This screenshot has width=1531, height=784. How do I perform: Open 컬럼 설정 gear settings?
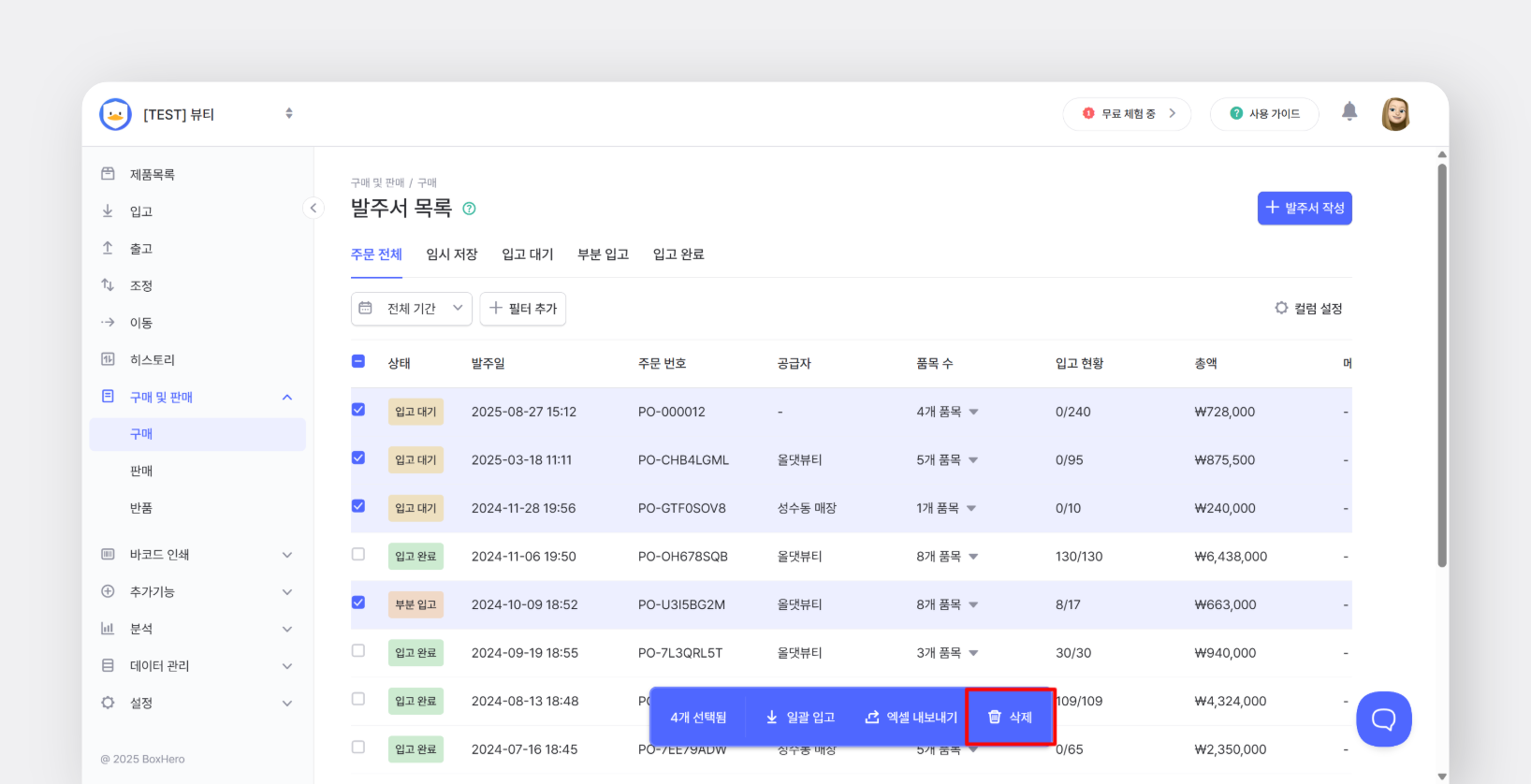[x=1308, y=308]
